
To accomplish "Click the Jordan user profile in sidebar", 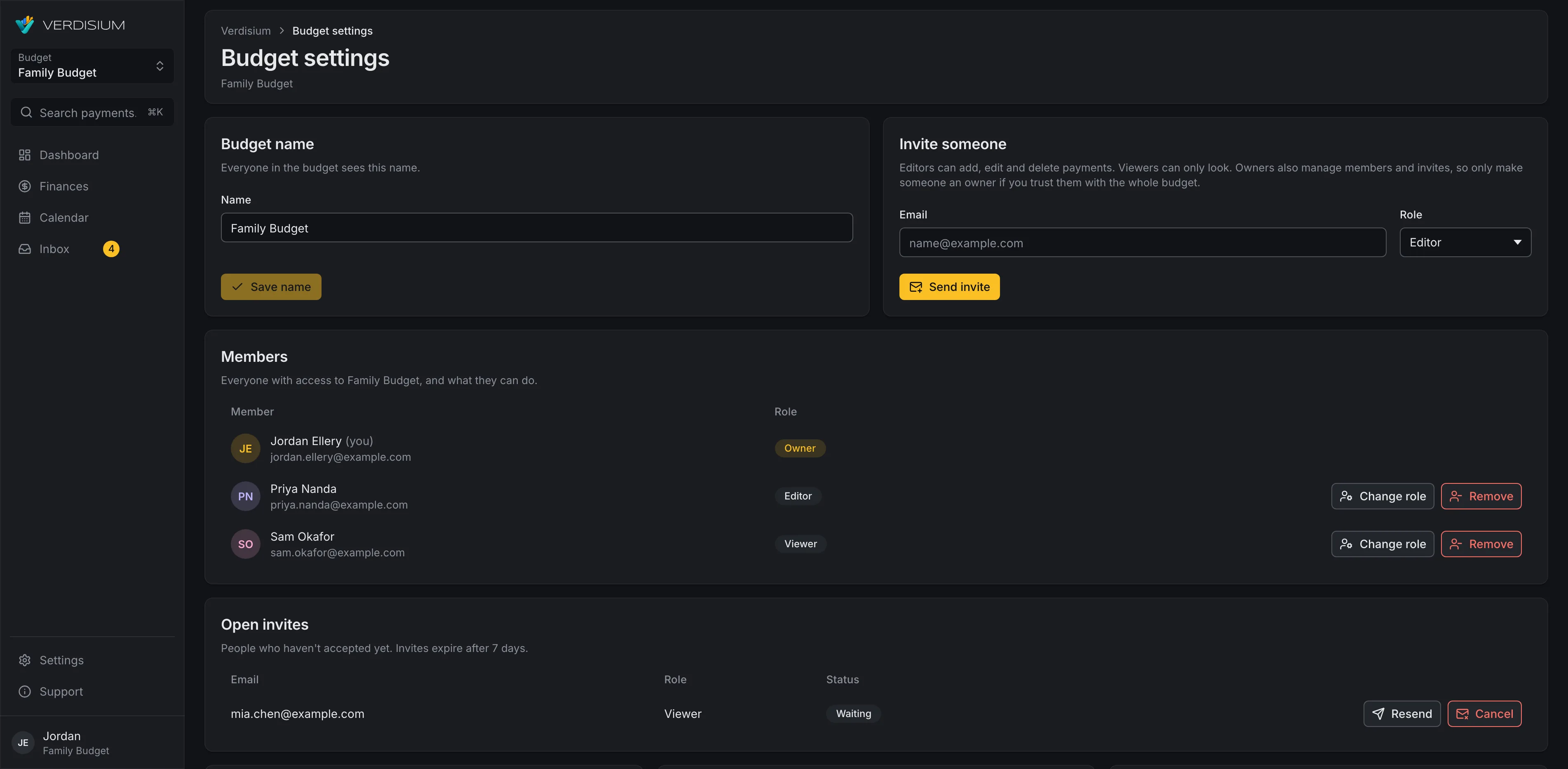I will coord(92,743).
